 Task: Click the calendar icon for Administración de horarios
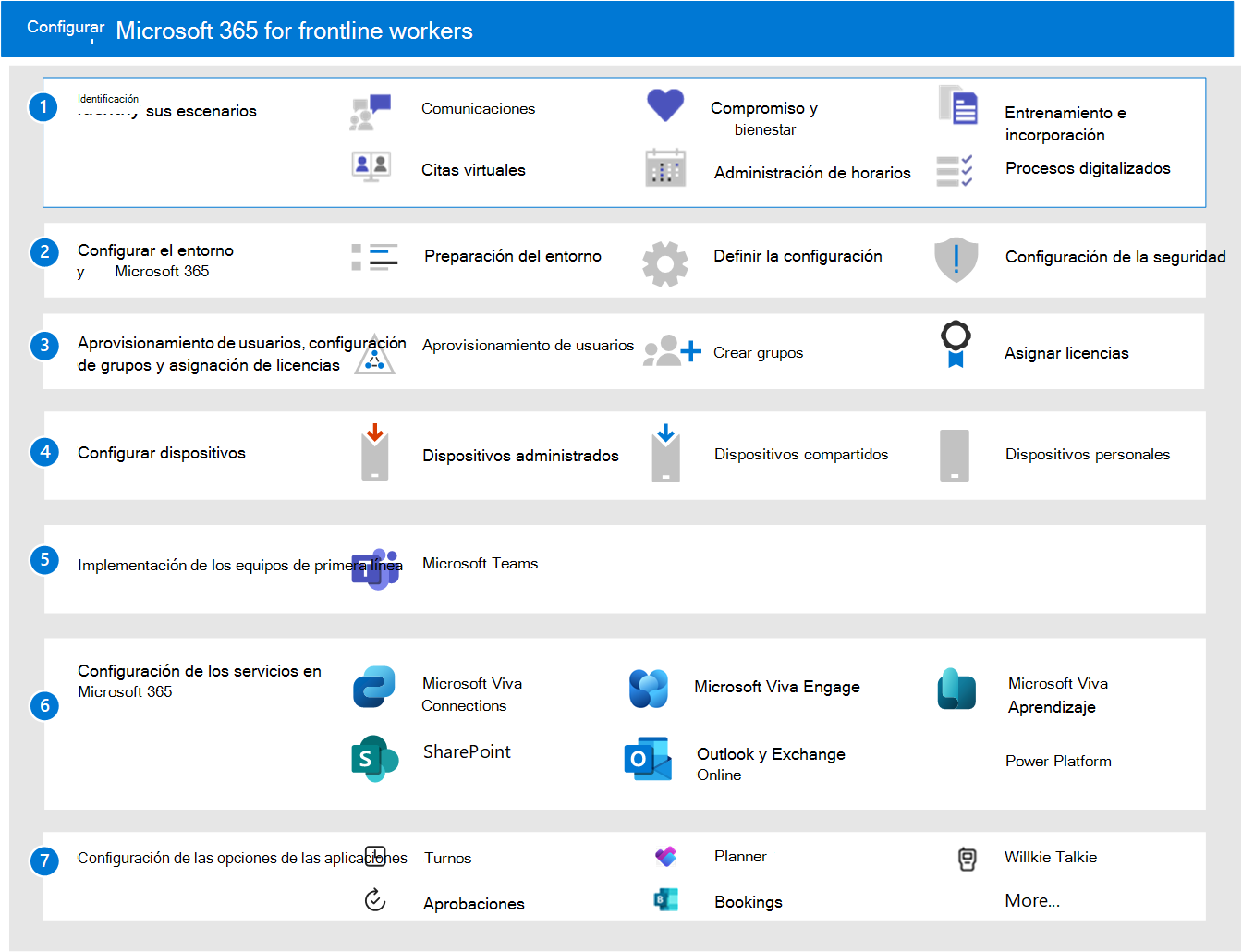click(x=665, y=168)
